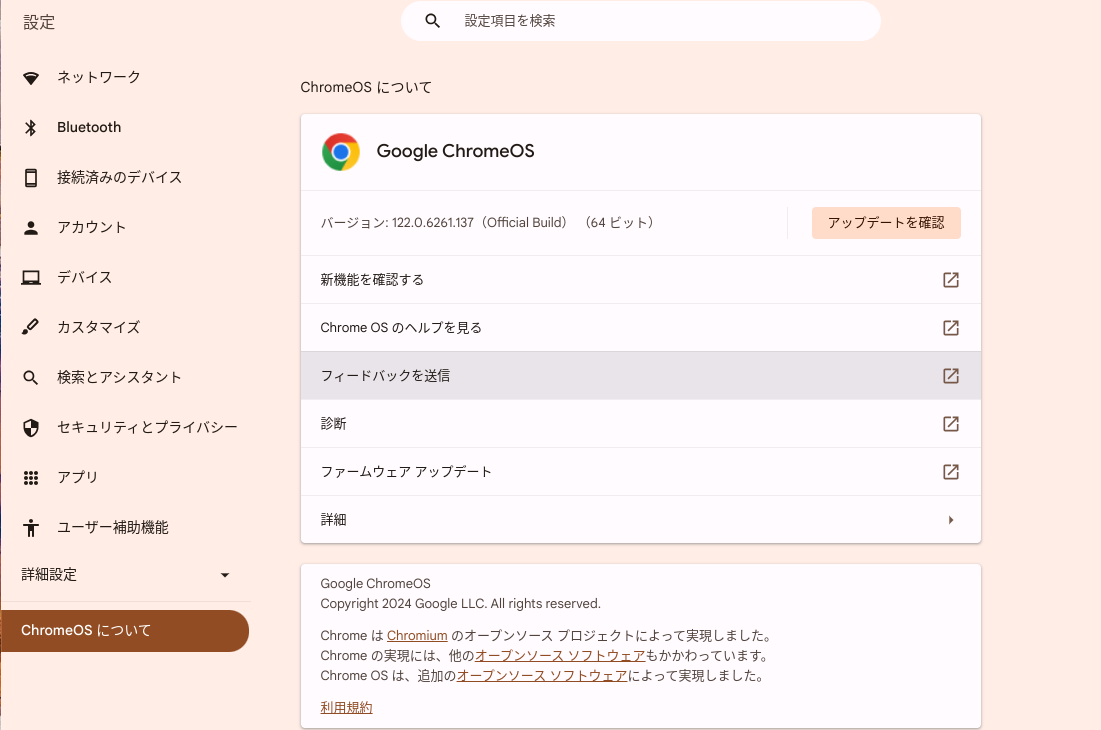Click the Wi-Fi network icon in sidebar
Image resolution: width=1101 pixels, height=730 pixels.
click(31, 78)
